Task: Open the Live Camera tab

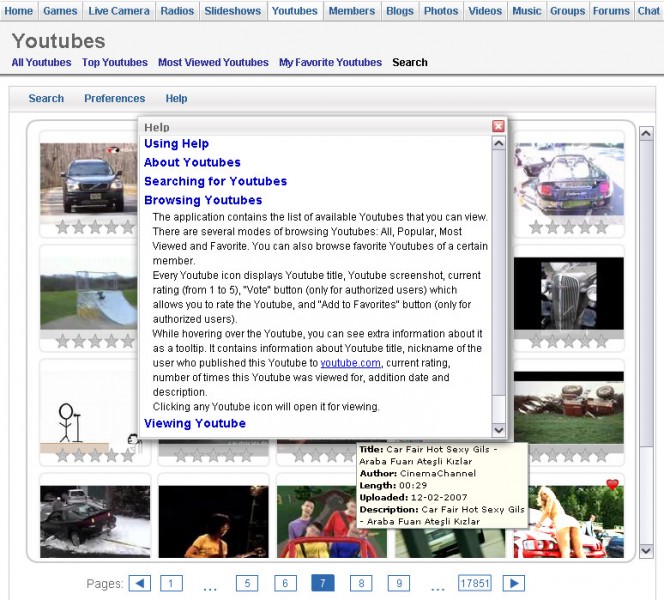Action: point(119,11)
